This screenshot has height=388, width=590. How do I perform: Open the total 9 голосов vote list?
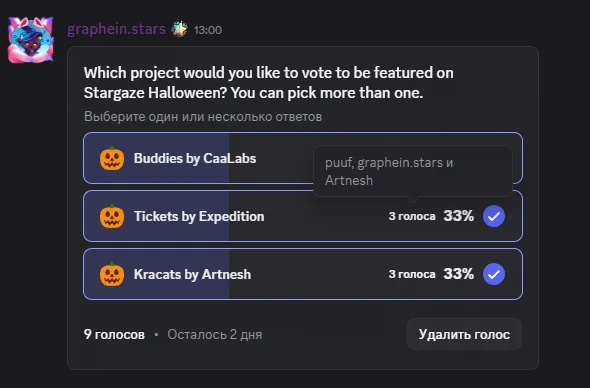point(114,335)
